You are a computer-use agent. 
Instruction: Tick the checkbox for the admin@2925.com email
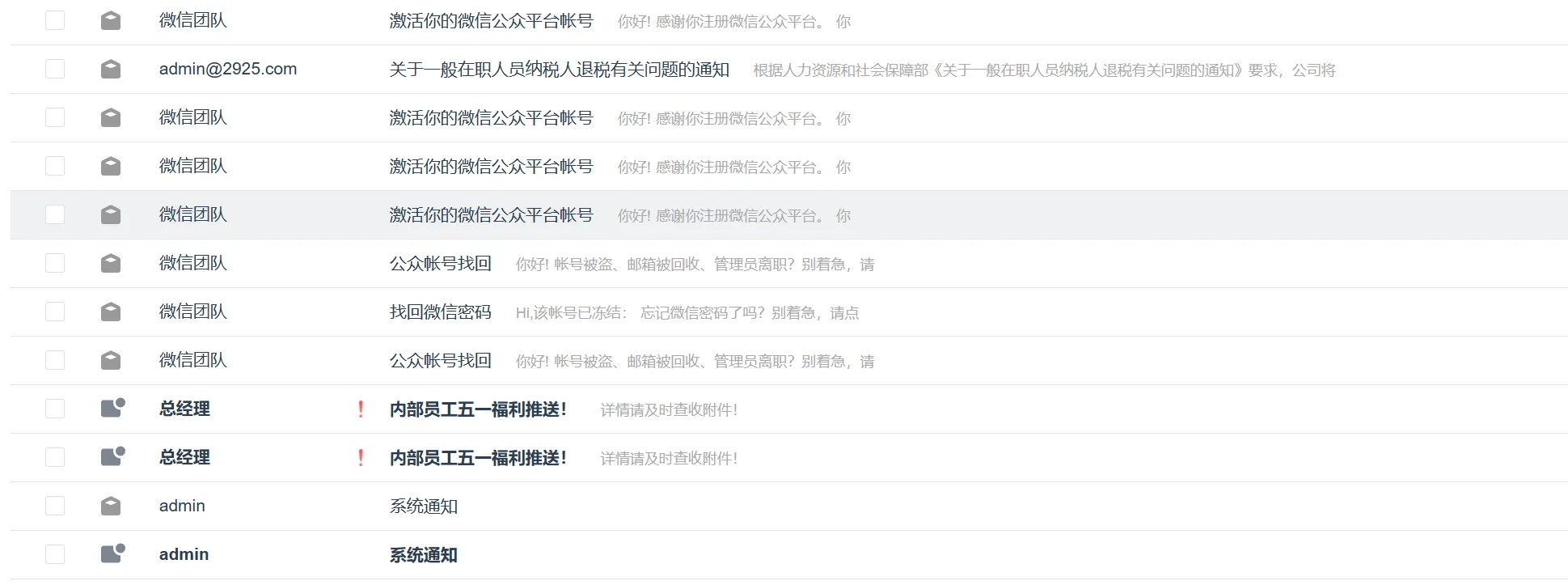click(x=55, y=69)
